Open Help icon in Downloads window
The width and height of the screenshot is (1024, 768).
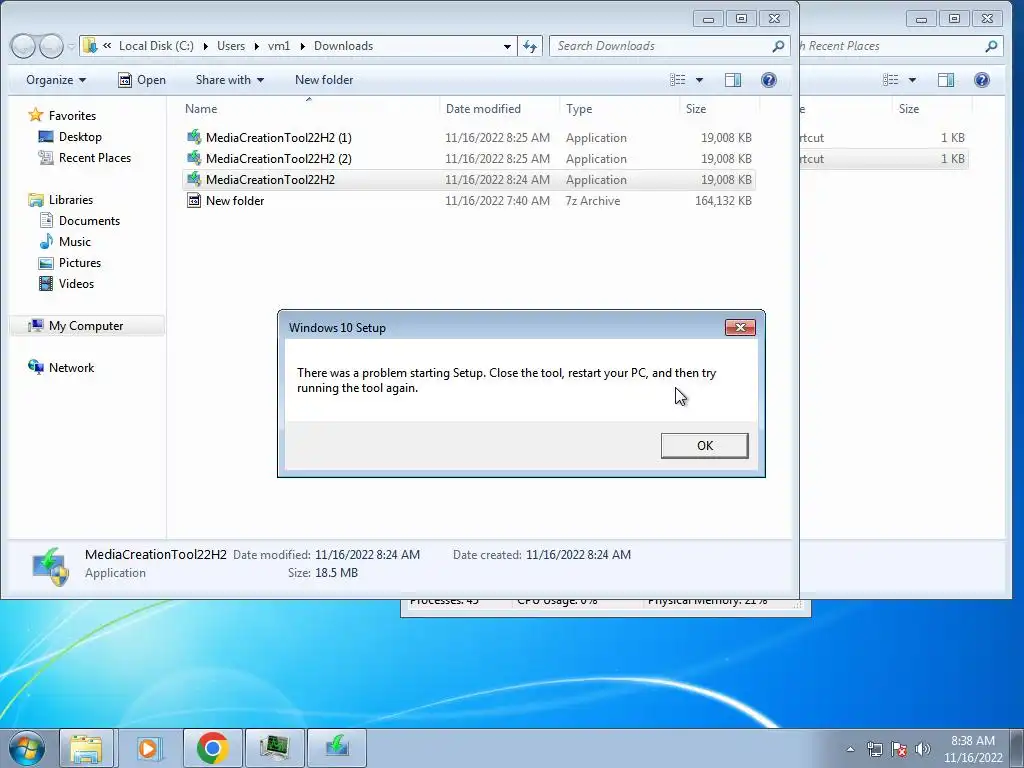pos(769,80)
